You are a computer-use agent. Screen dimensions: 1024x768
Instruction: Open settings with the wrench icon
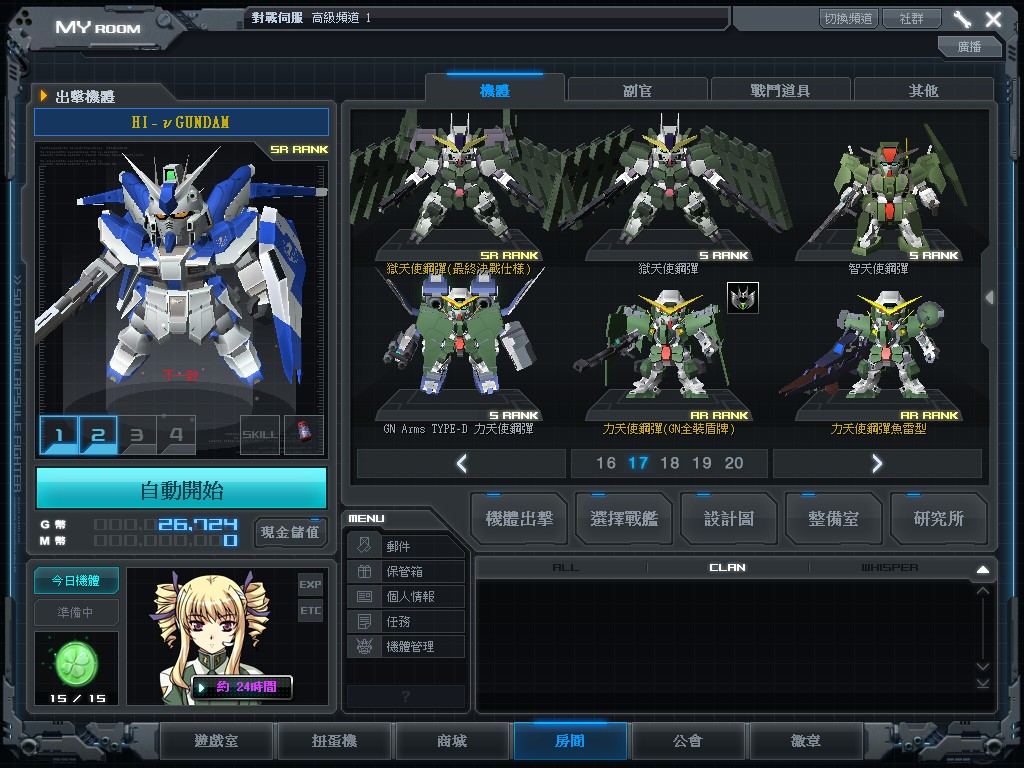click(962, 19)
